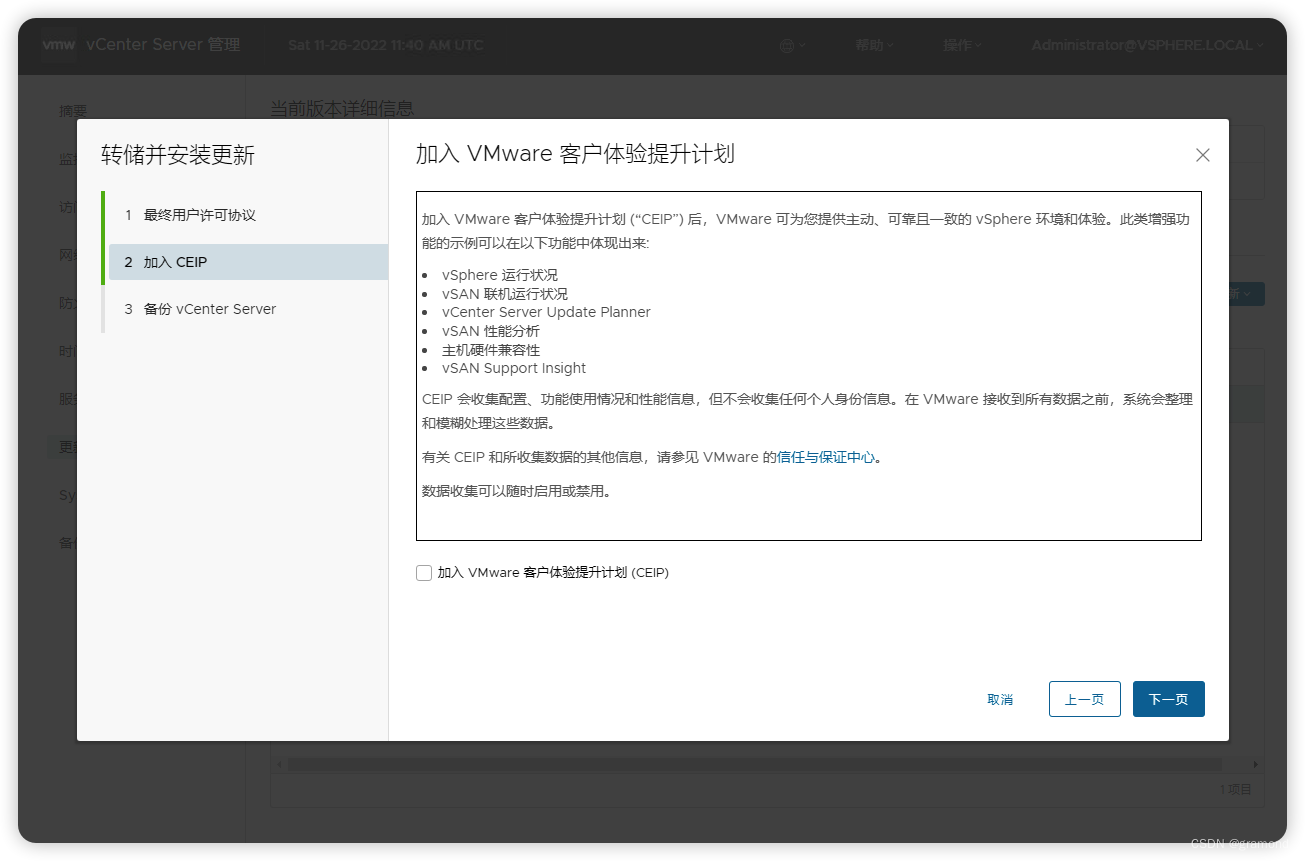Open the 信任与保证中心 link
The image size is (1305, 861).
point(826,457)
